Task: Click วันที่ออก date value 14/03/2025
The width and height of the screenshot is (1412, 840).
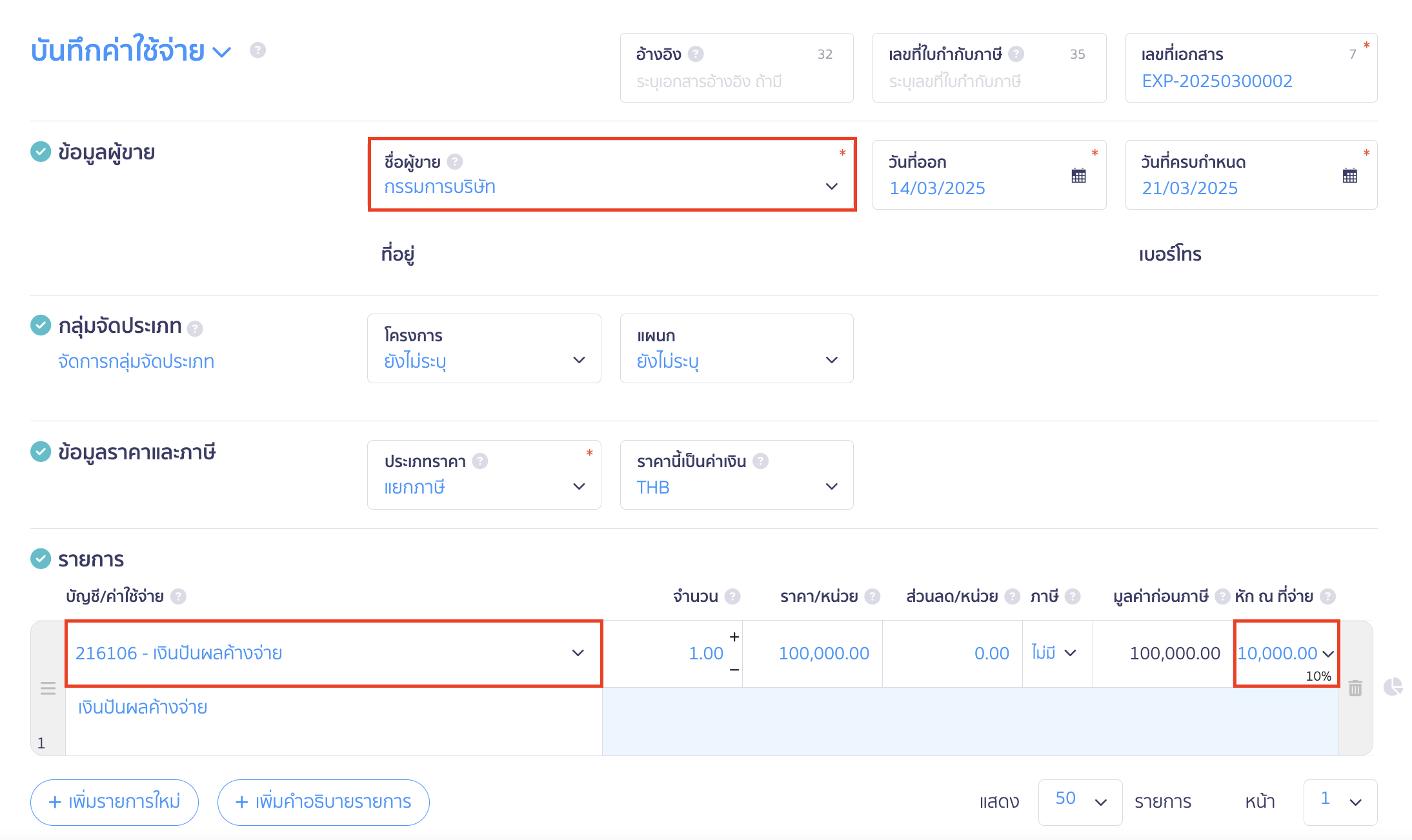Action: (937, 188)
